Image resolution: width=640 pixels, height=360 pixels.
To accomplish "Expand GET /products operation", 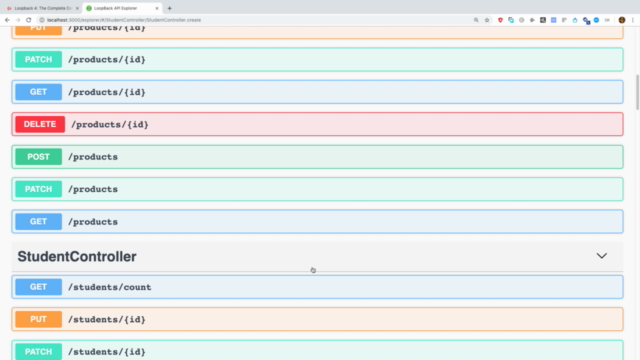I will tap(317, 222).
